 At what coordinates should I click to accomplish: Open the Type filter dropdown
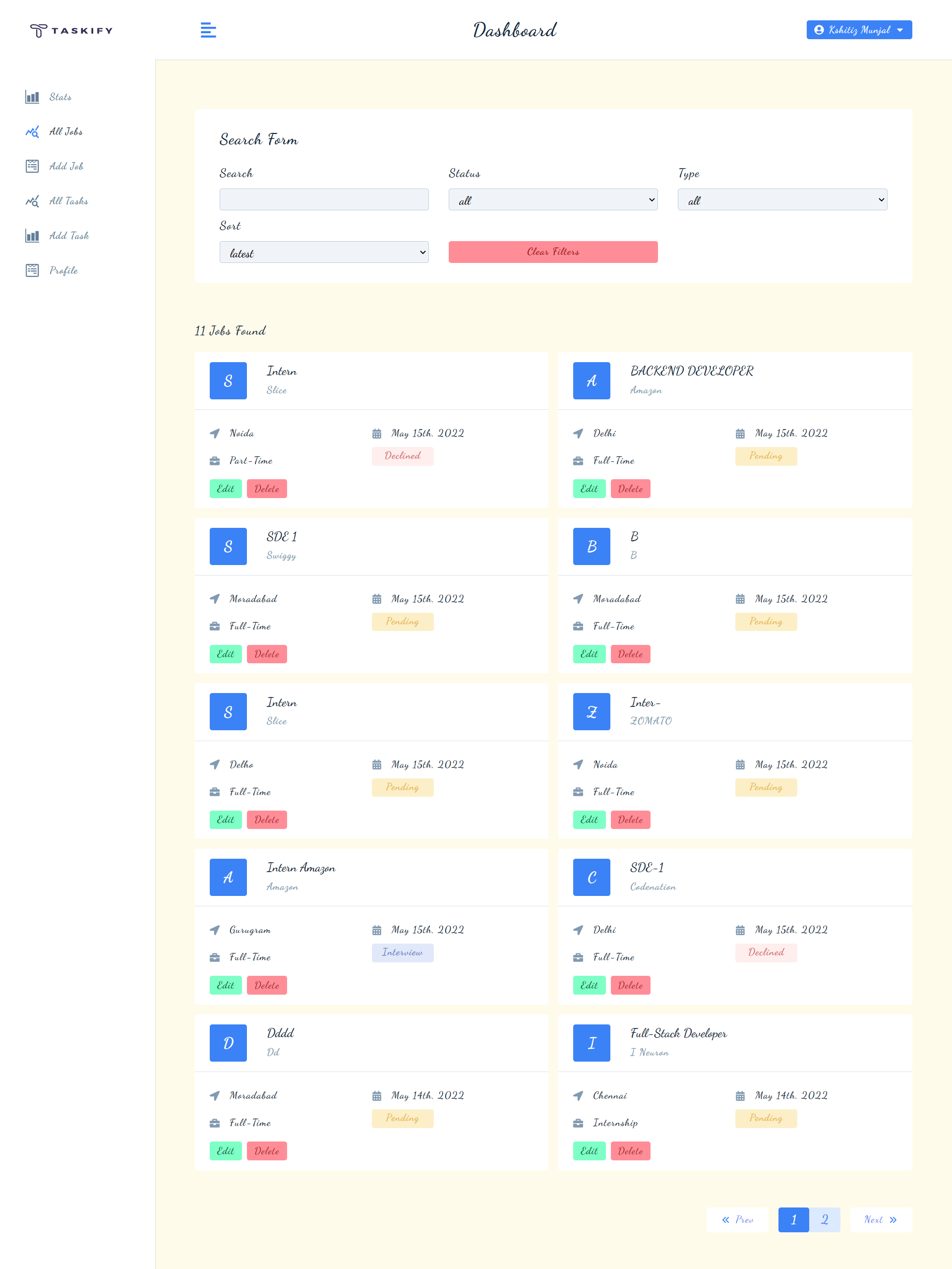click(782, 199)
